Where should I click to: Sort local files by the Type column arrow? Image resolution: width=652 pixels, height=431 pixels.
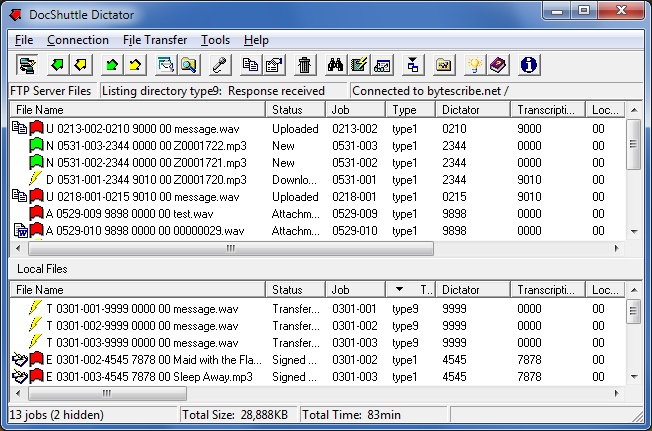pyautogui.click(x=399, y=289)
